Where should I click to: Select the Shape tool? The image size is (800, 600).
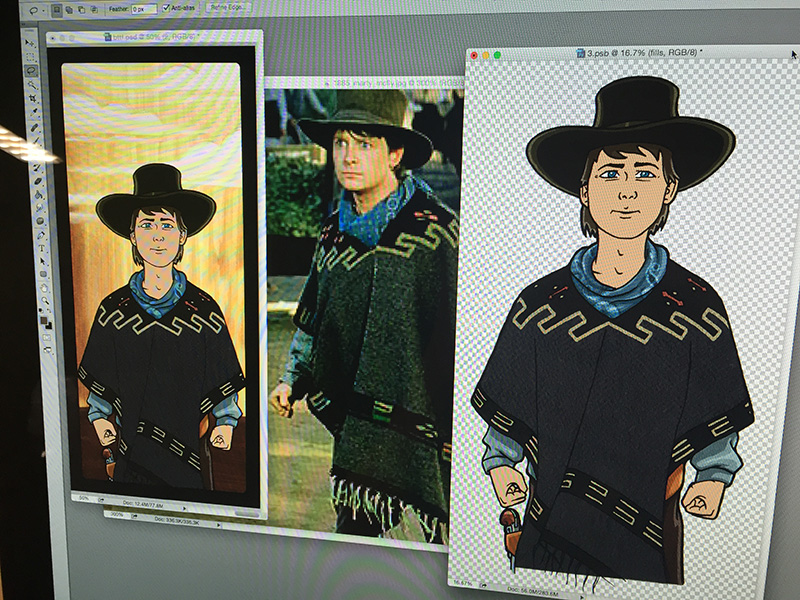(x=43, y=274)
